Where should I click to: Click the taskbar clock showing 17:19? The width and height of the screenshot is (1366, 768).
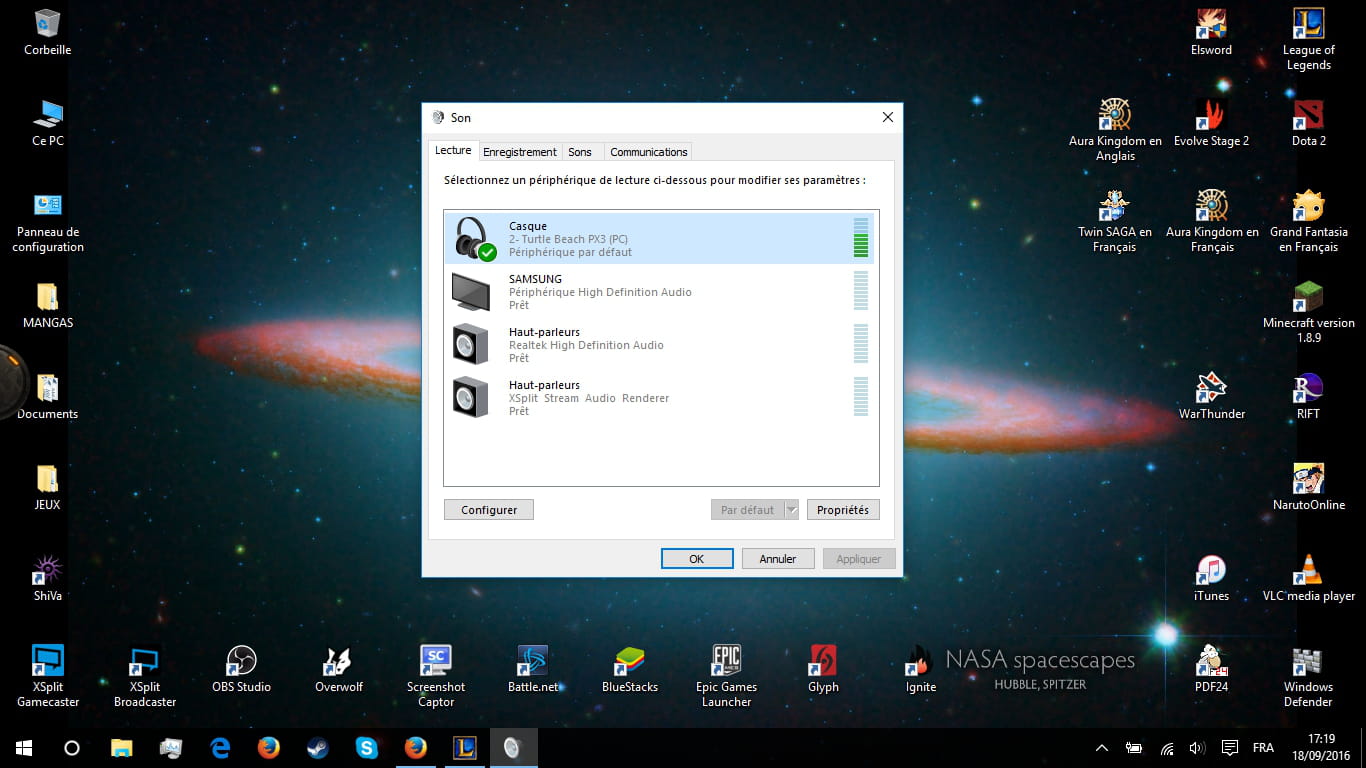tap(1322, 748)
